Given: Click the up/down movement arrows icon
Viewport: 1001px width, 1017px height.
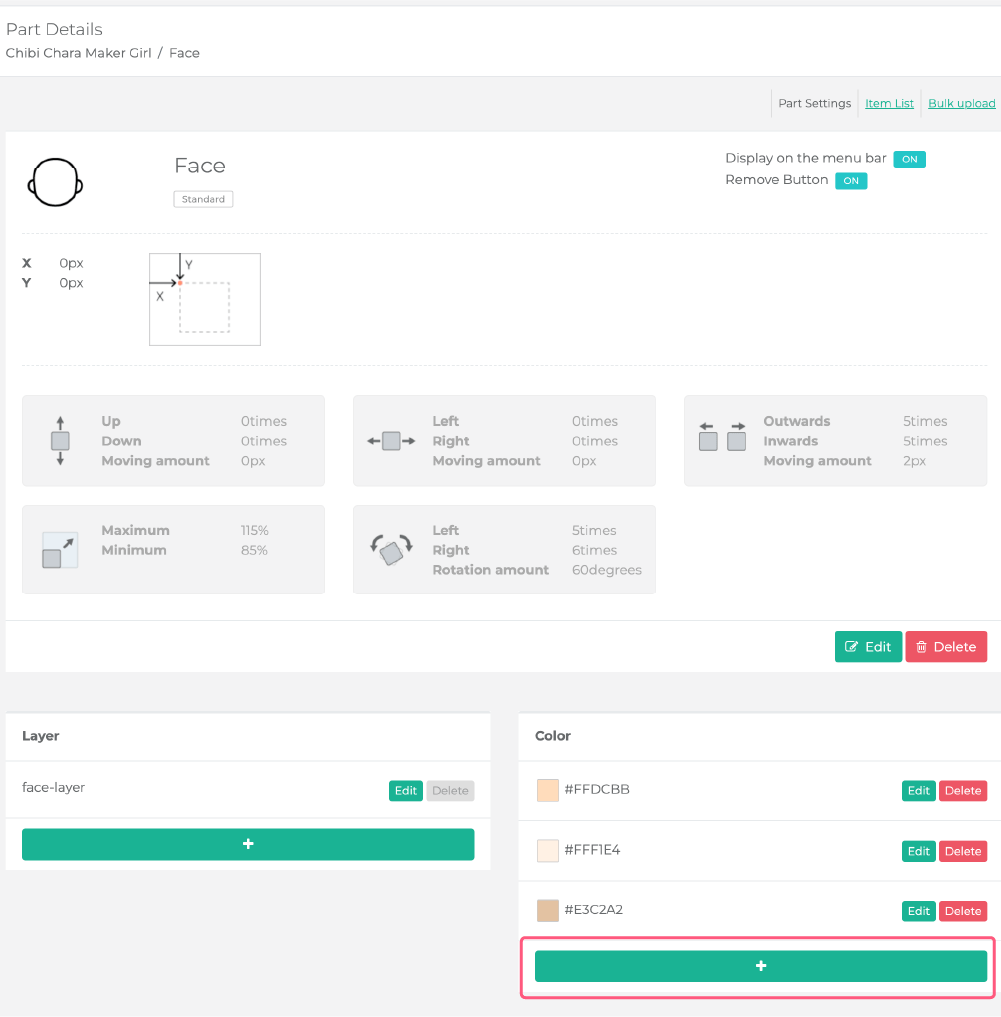Looking at the screenshot, I should pos(60,441).
